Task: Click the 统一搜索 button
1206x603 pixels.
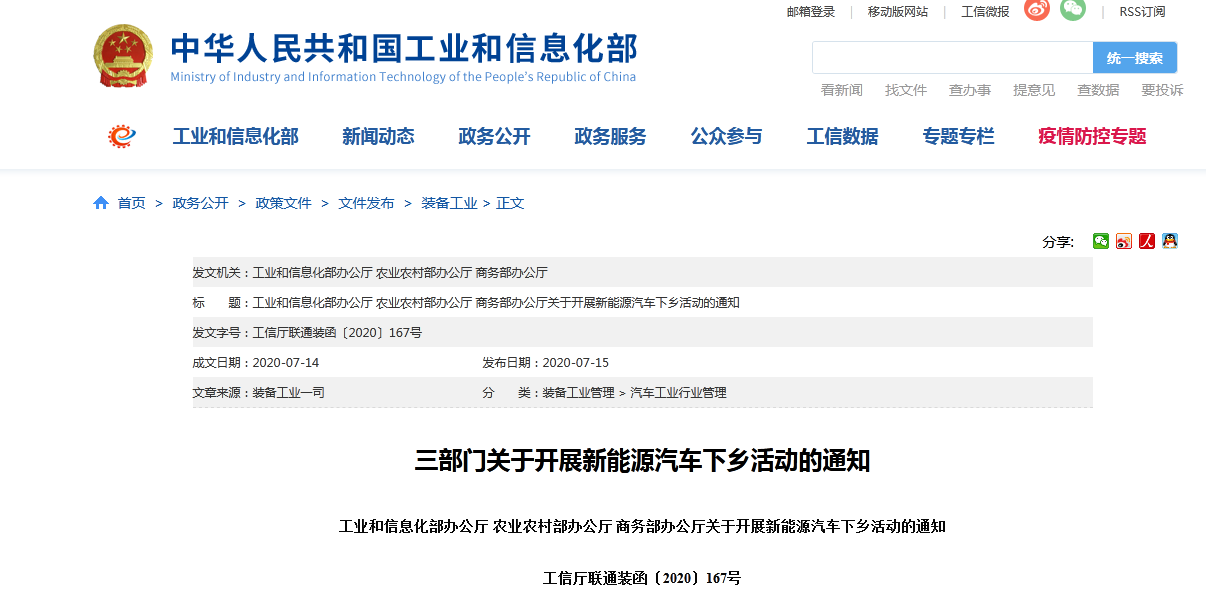Action: point(1135,58)
